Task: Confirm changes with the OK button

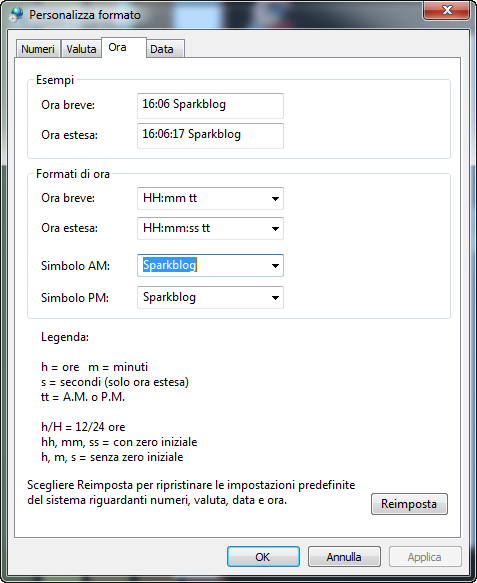Action: (263, 557)
